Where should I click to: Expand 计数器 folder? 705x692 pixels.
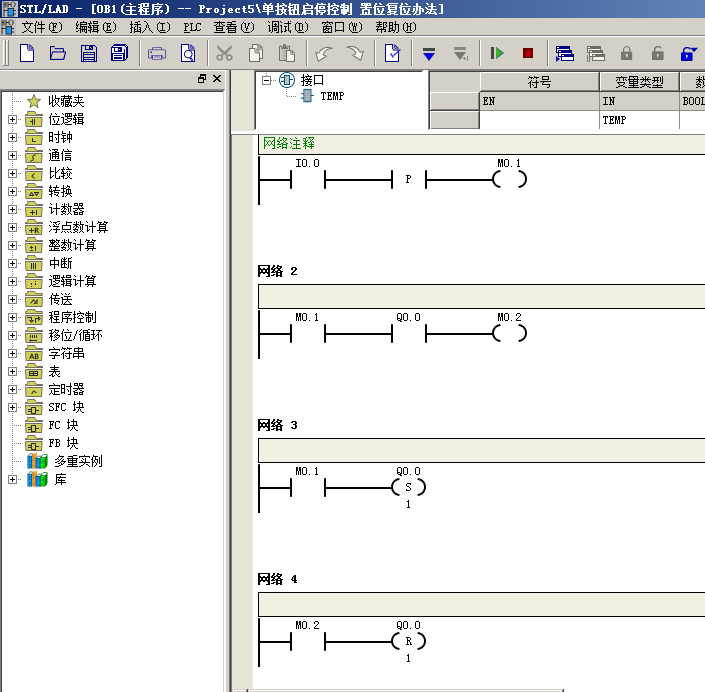click(x=13, y=210)
